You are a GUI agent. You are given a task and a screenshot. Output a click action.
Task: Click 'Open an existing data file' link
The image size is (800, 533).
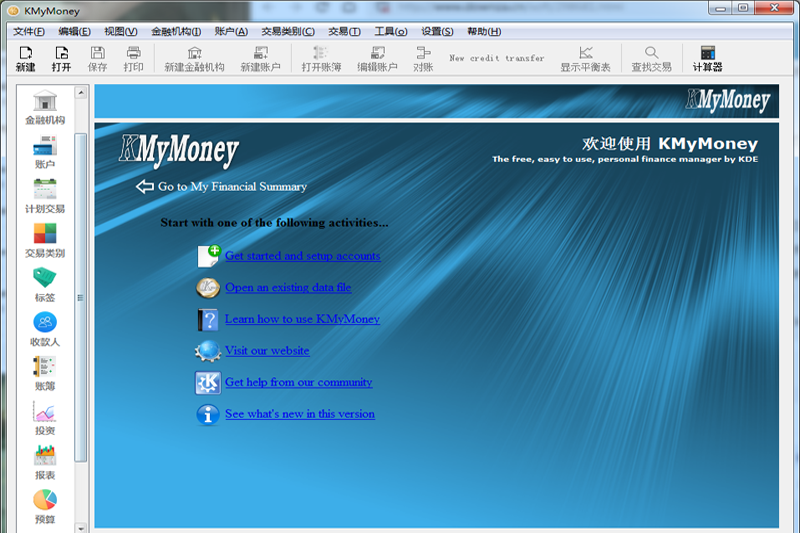pyautogui.click(x=288, y=288)
